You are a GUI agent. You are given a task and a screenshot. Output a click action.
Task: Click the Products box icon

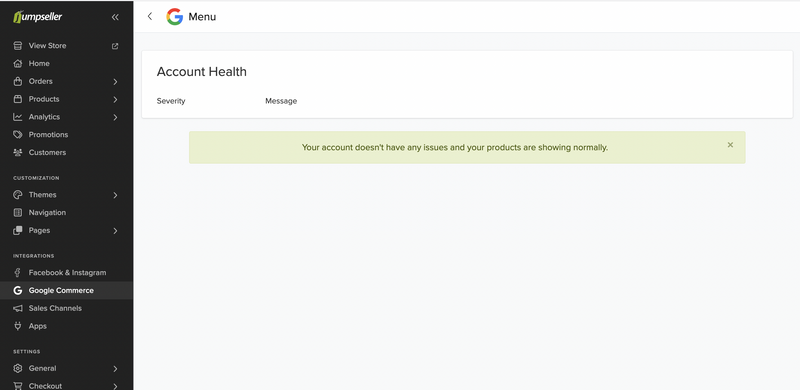tap(18, 99)
